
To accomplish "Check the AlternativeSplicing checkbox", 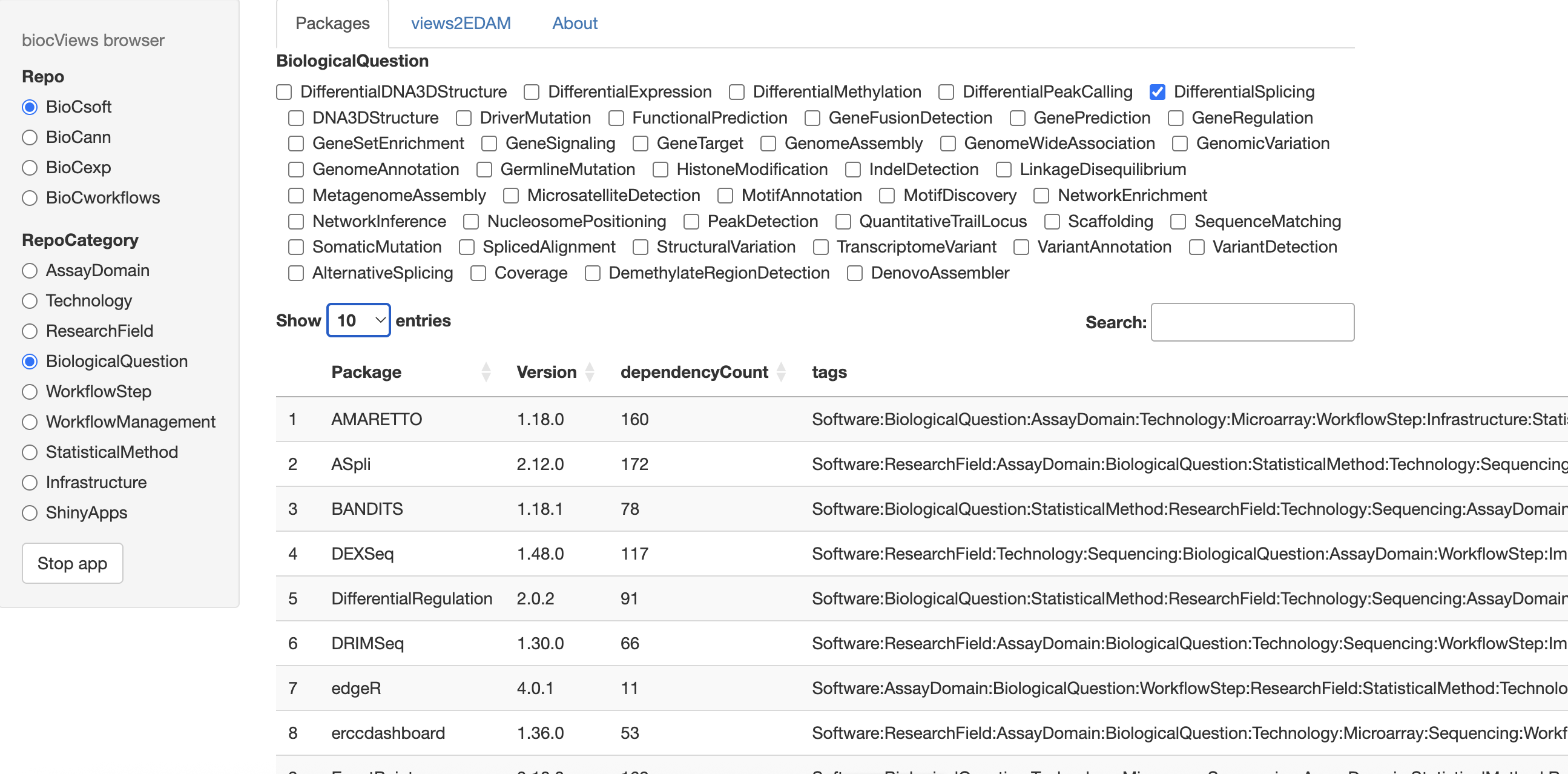I will pos(296,273).
